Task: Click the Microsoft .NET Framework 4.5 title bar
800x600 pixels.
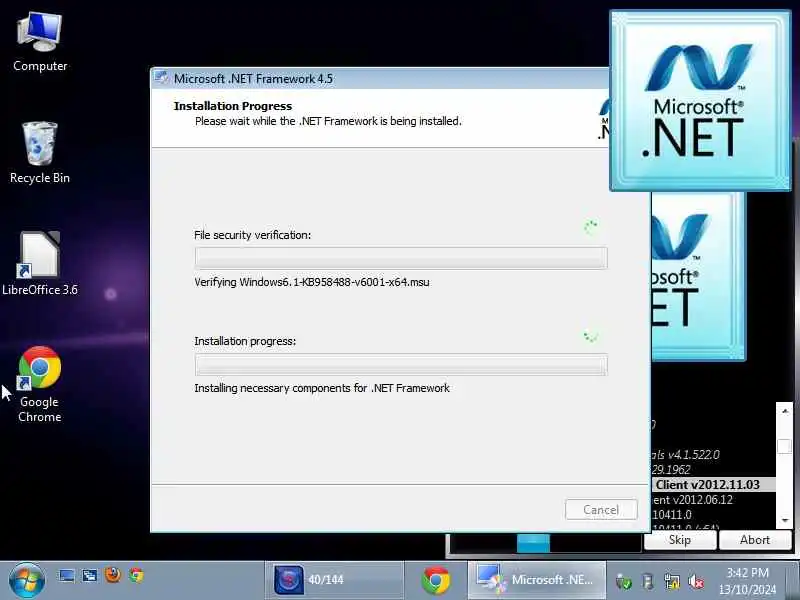Action: 380,79
